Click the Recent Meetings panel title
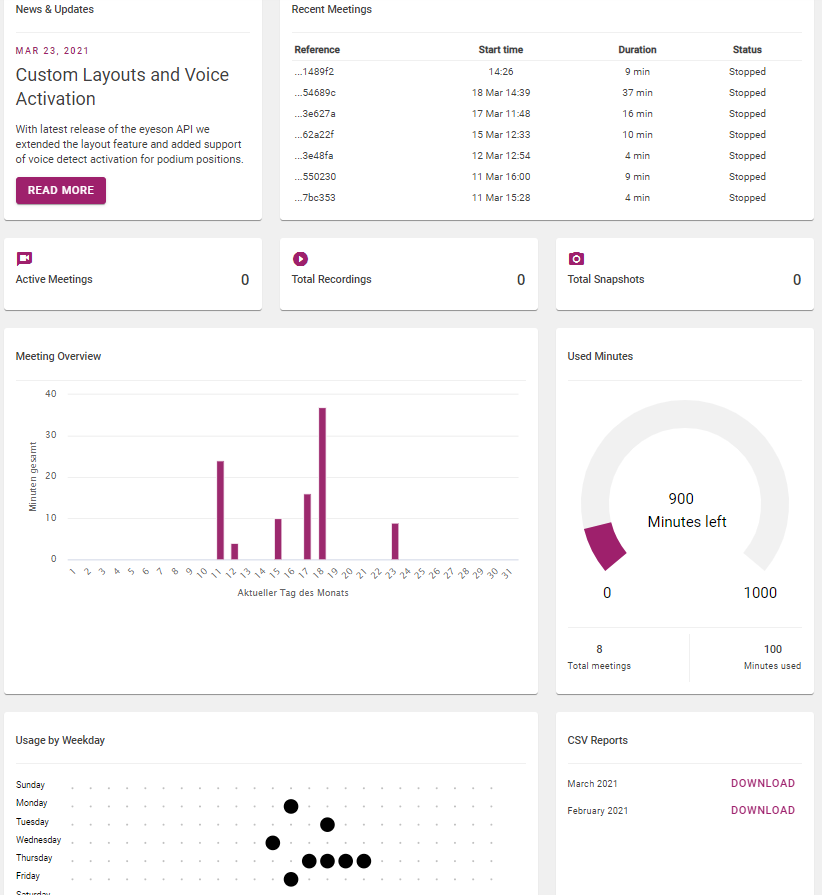The width and height of the screenshot is (822, 895). (331, 9)
